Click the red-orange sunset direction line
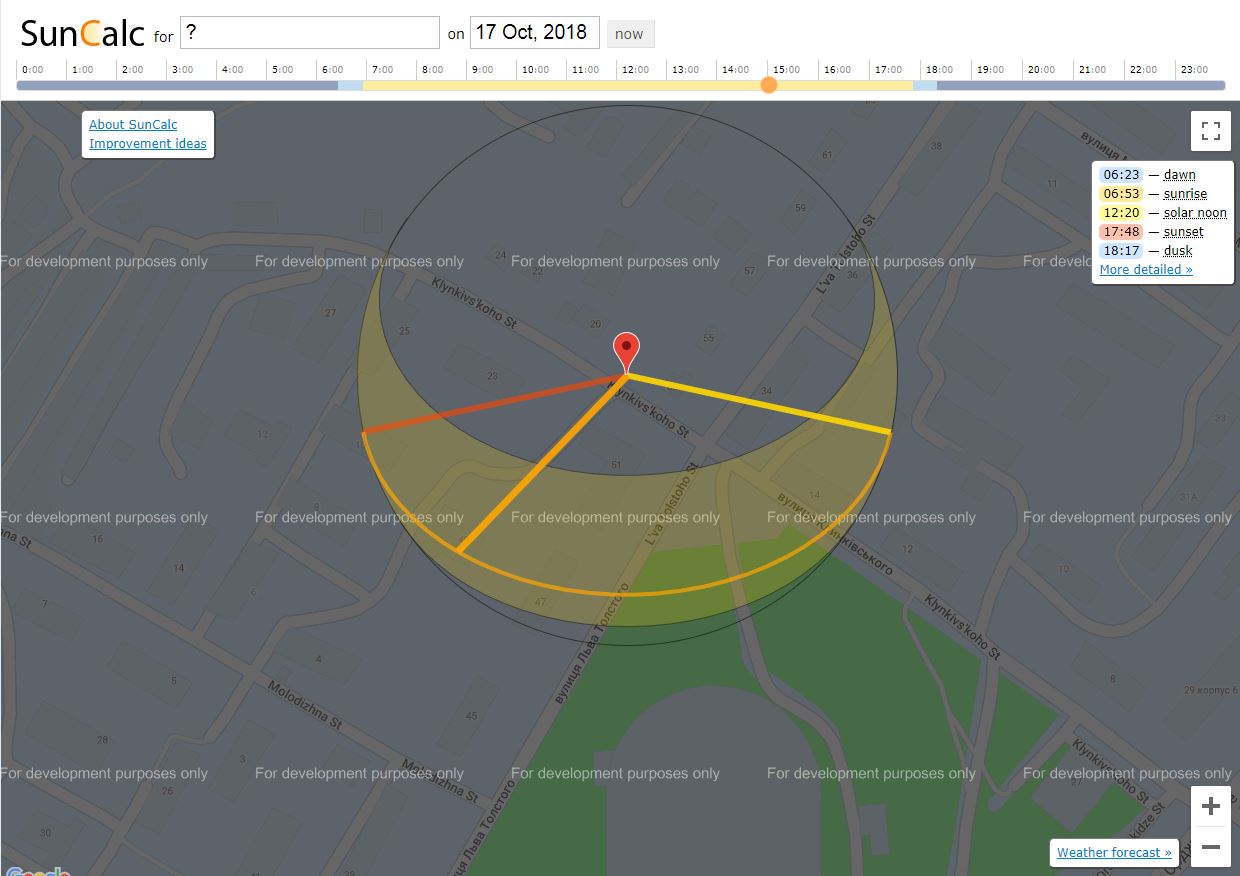1240x876 pixels. pos(494,404)
